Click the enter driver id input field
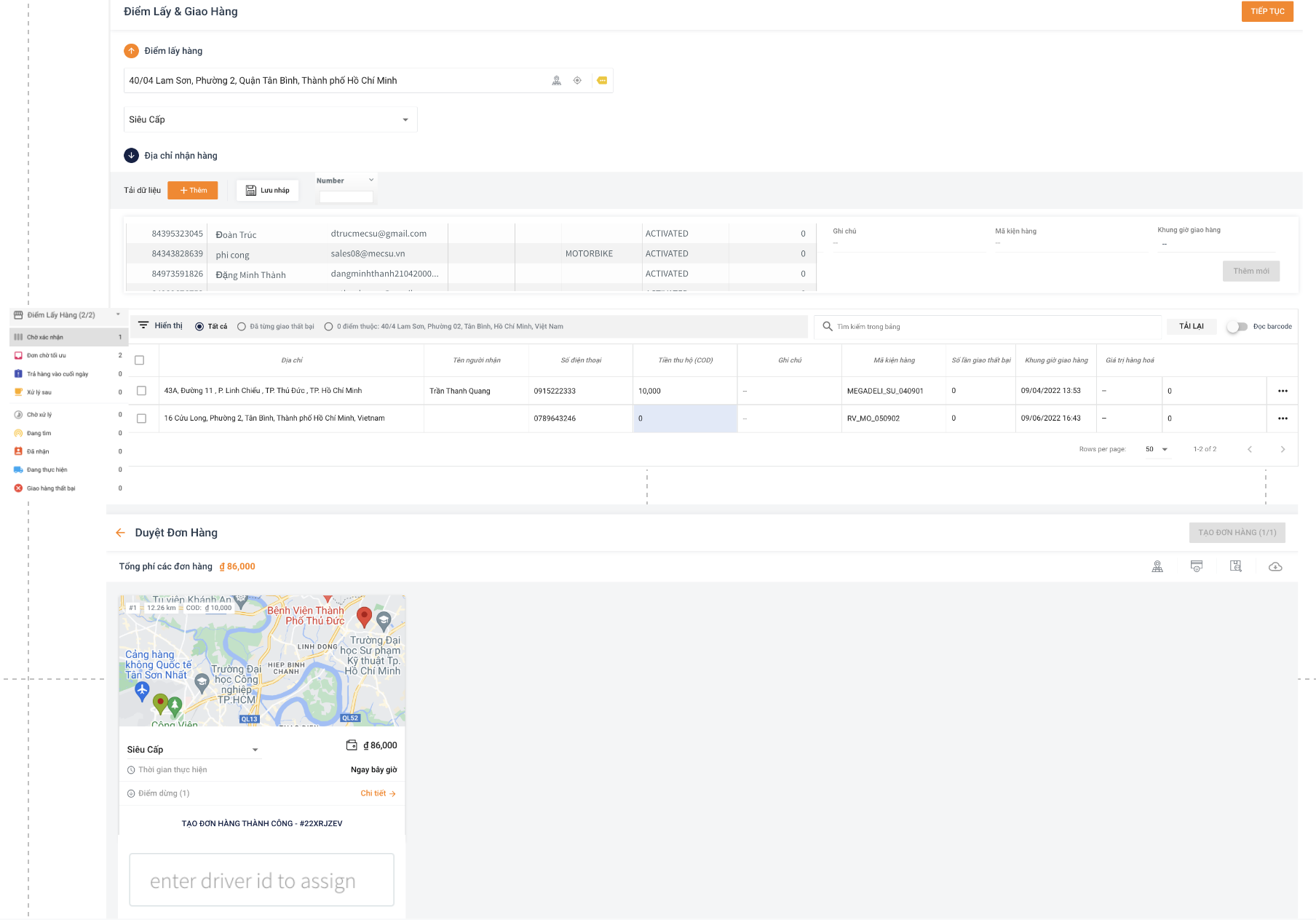 tap(262, 881)
